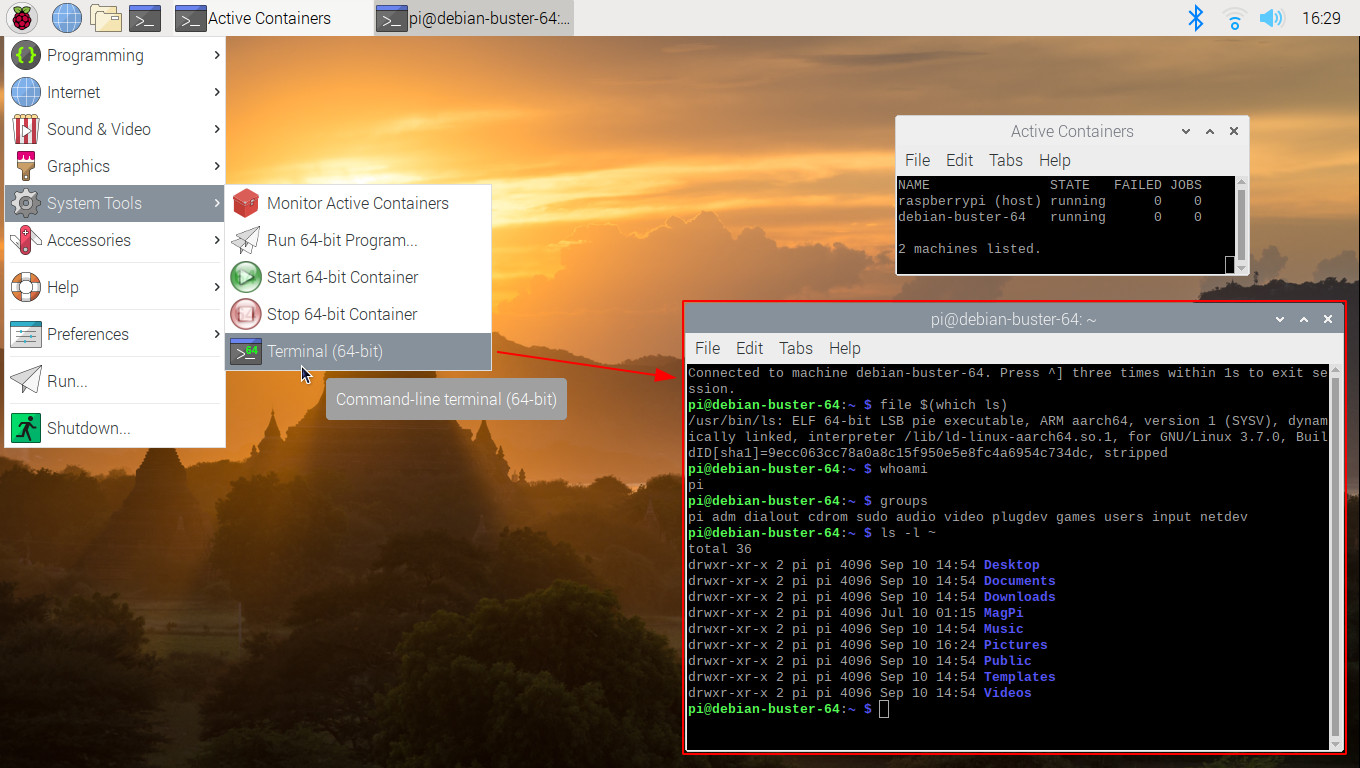This screenshot has height=768, width=1360.
Task: Open Wi-Fi network tray icon
Action: (1234, 17)
